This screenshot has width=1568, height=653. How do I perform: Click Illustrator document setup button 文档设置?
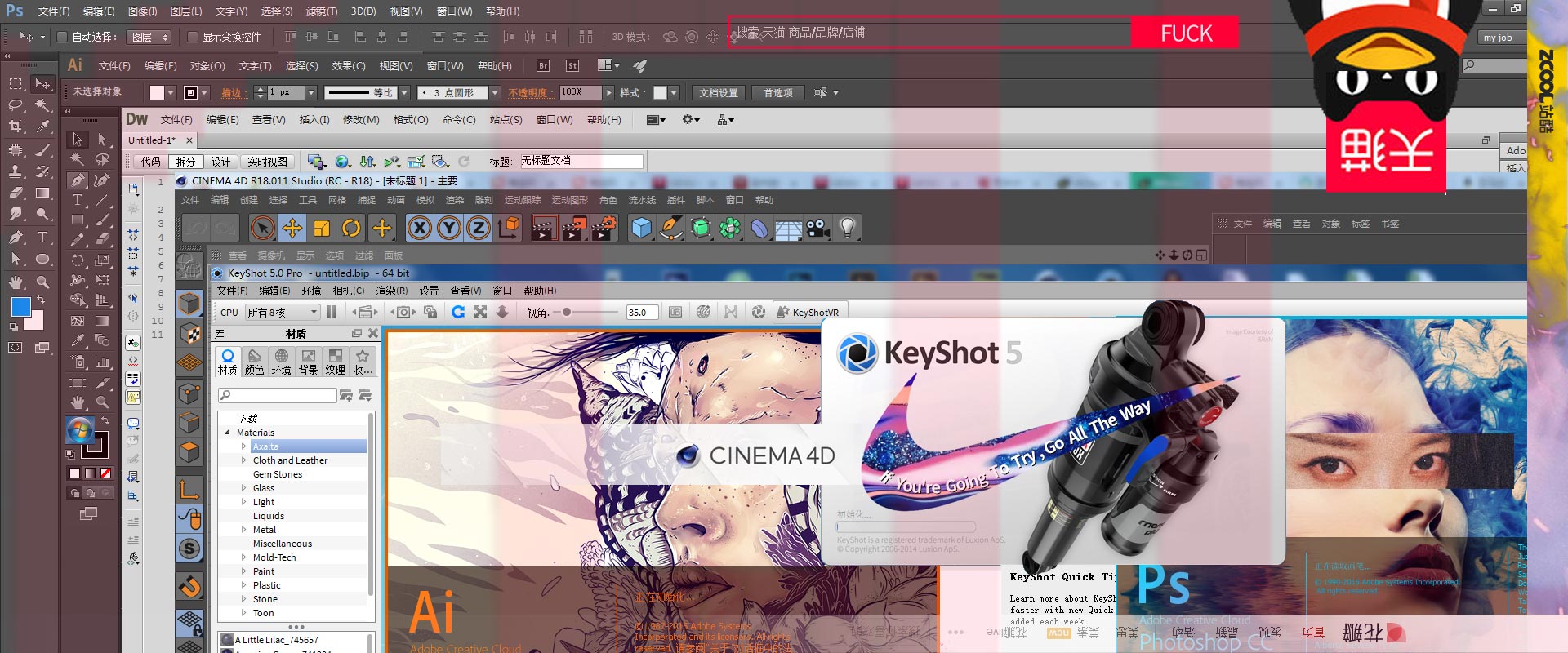(x=719, y=92)
